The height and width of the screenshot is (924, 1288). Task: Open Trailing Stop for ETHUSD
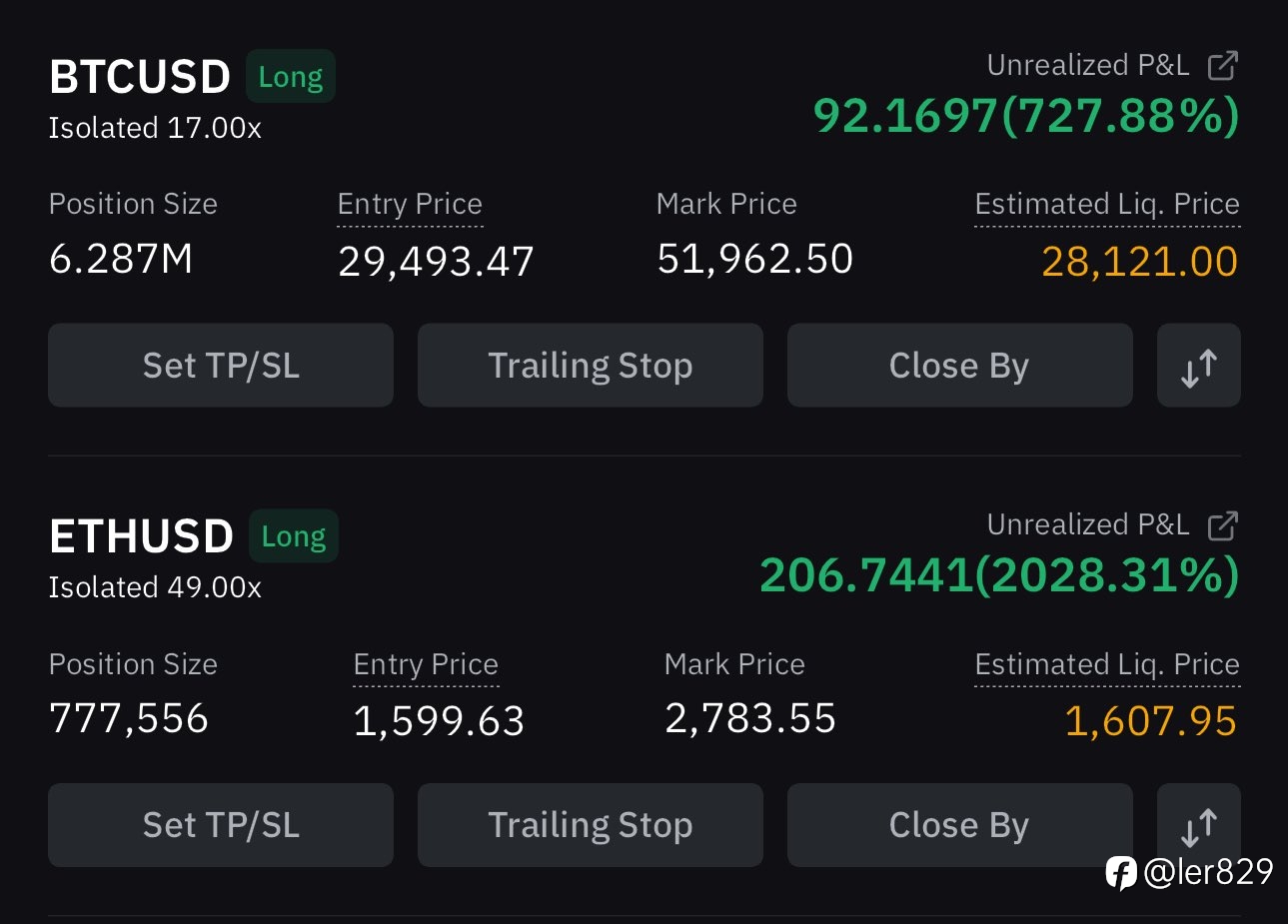point(590,825)
